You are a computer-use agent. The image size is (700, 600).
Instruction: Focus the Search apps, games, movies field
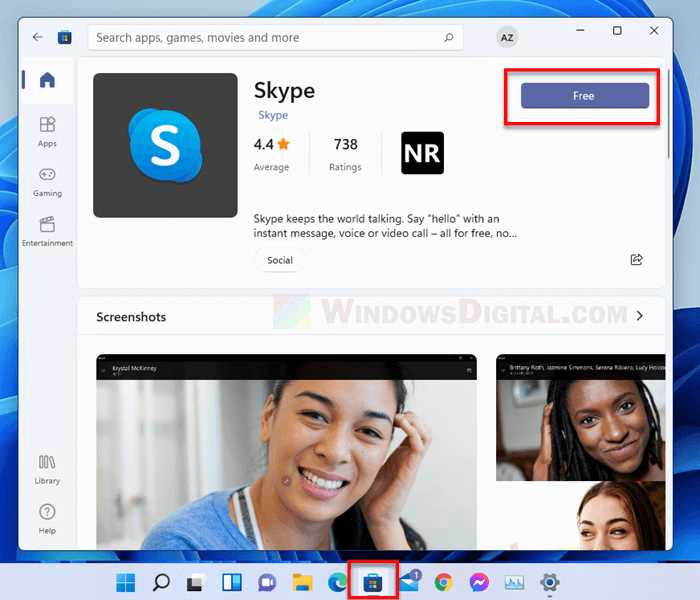click(275, 38)
